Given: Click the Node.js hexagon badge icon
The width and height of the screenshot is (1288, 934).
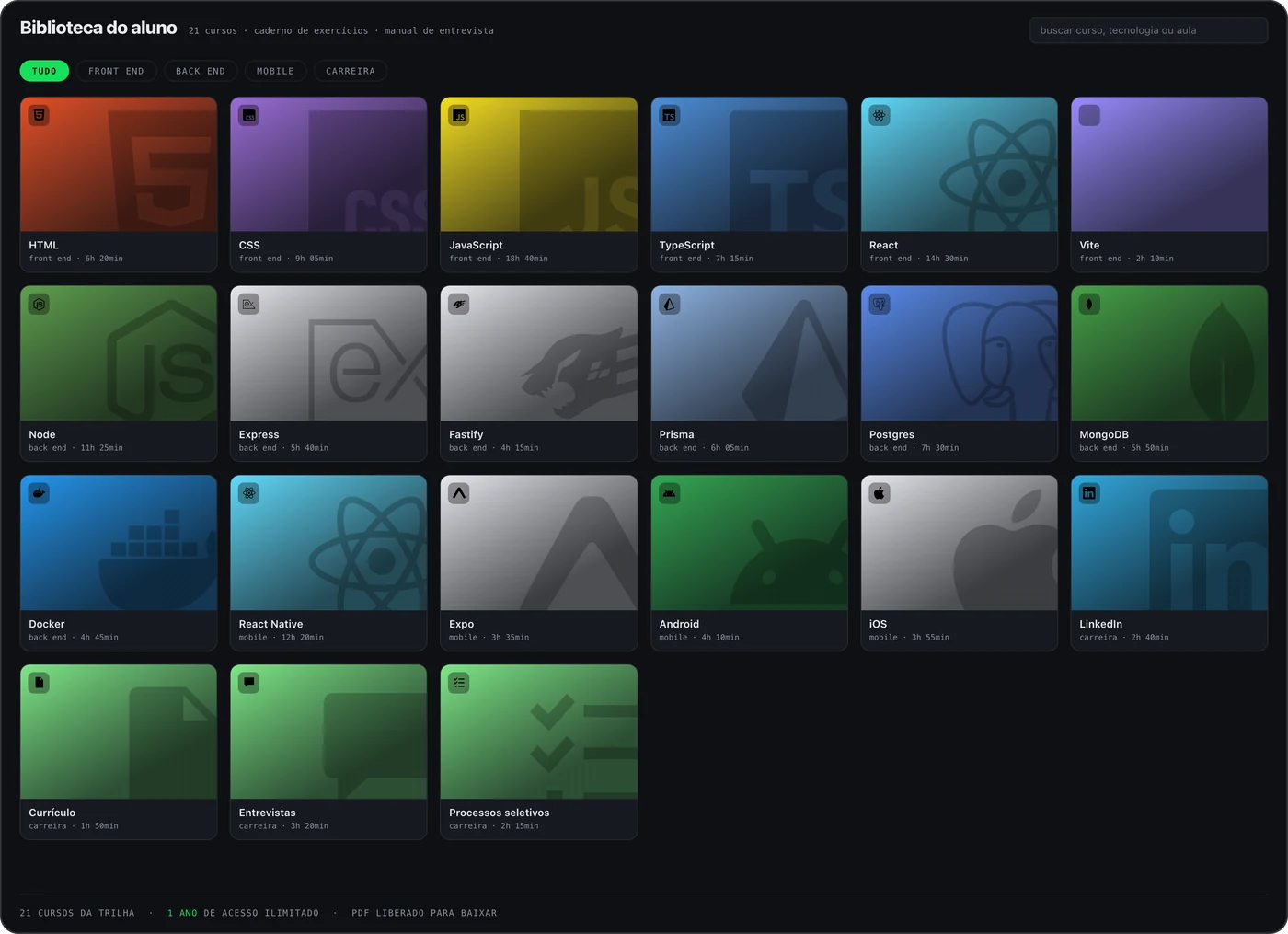Looking at the screenshot, I should click(39, 304).
